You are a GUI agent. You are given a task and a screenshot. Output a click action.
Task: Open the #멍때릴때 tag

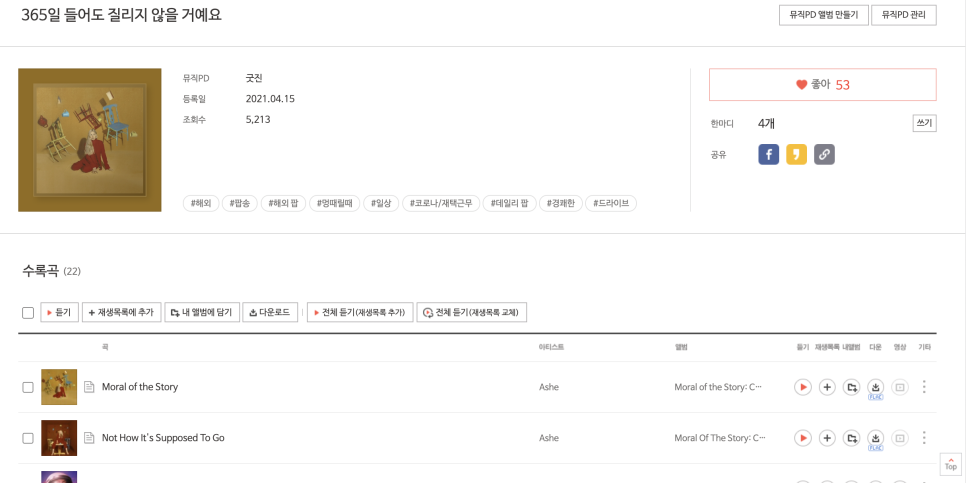tap(335, 203)
